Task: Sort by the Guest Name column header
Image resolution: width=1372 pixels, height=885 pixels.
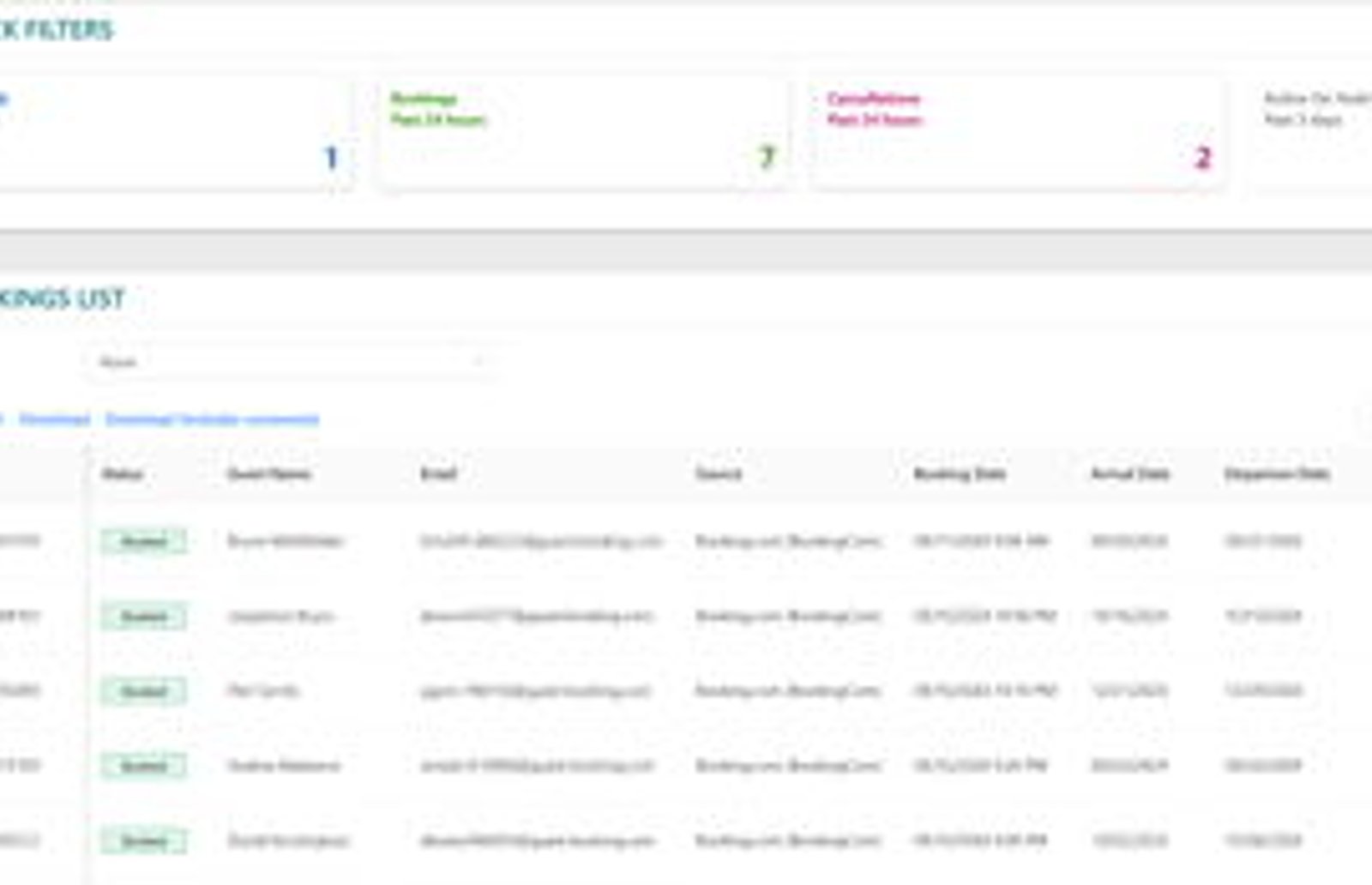Action: pos(269,474)
